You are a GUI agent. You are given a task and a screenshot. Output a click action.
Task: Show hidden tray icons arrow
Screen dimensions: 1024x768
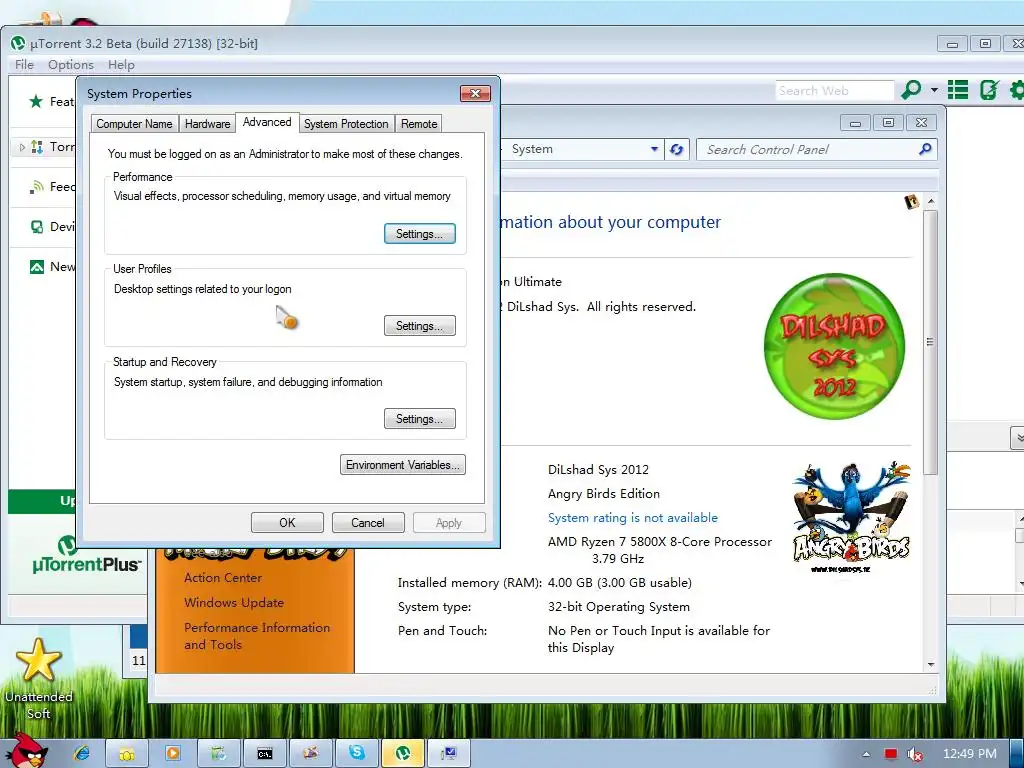[x=866, y=754]
